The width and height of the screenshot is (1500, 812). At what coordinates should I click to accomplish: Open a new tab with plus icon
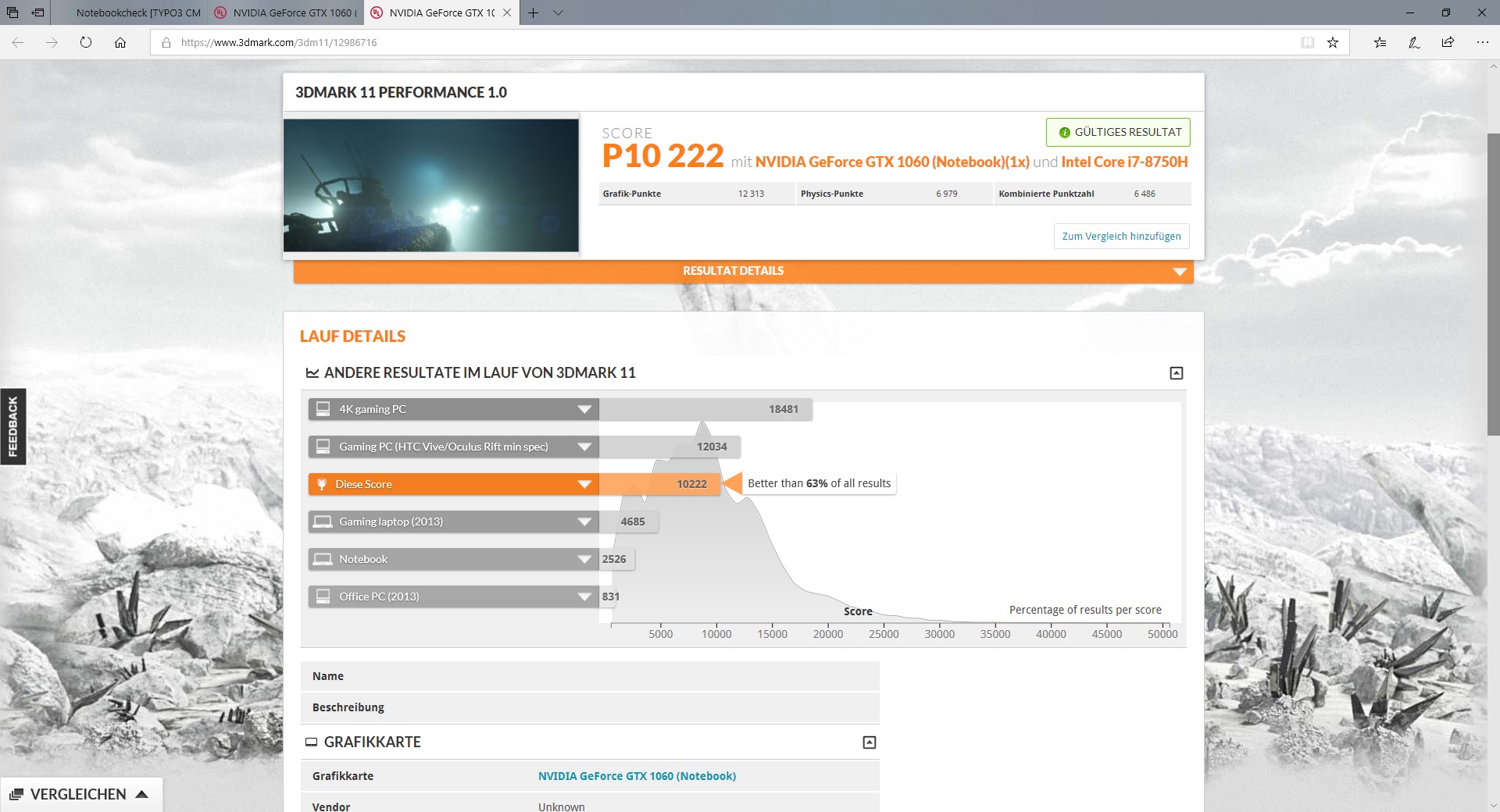click(533, 12)
